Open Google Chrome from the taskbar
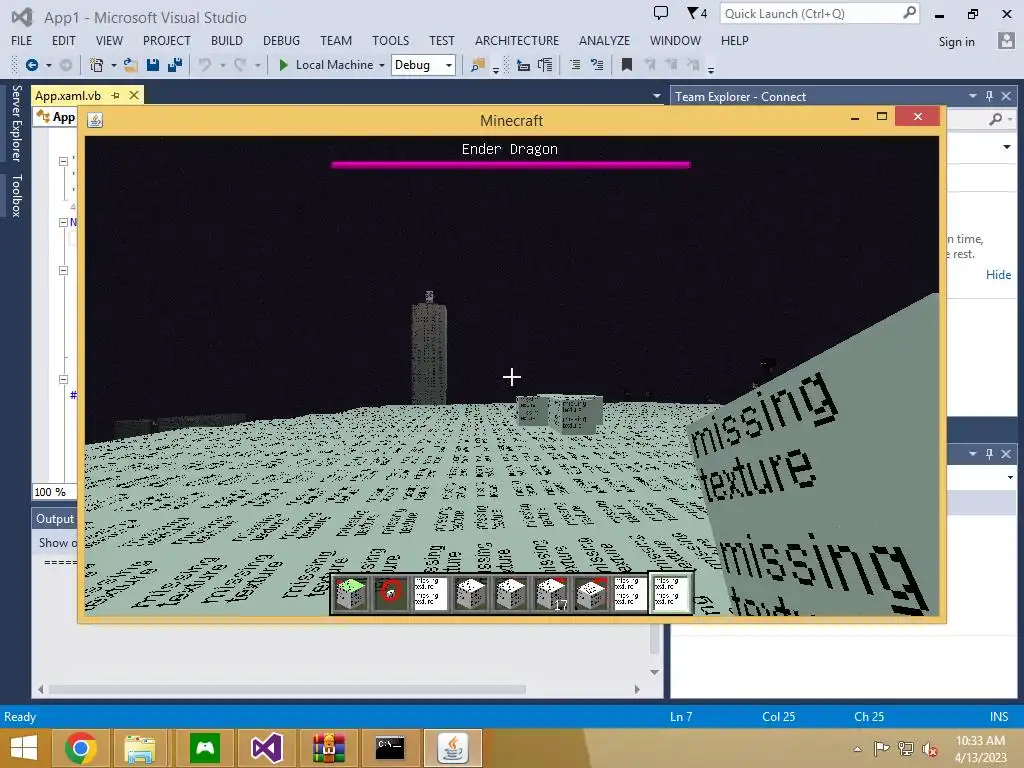The image size is (1024, 768). [x=80, y=748]
